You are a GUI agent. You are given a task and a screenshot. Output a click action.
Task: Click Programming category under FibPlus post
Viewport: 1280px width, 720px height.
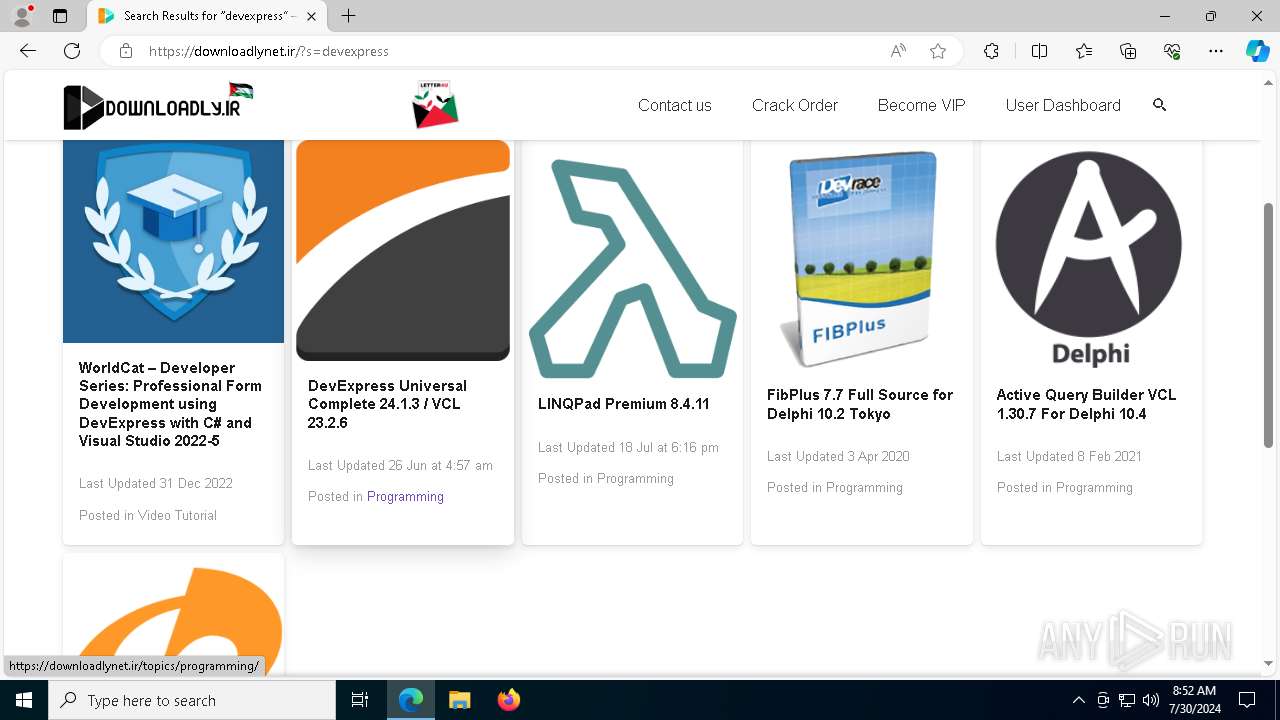pos(864,487)
